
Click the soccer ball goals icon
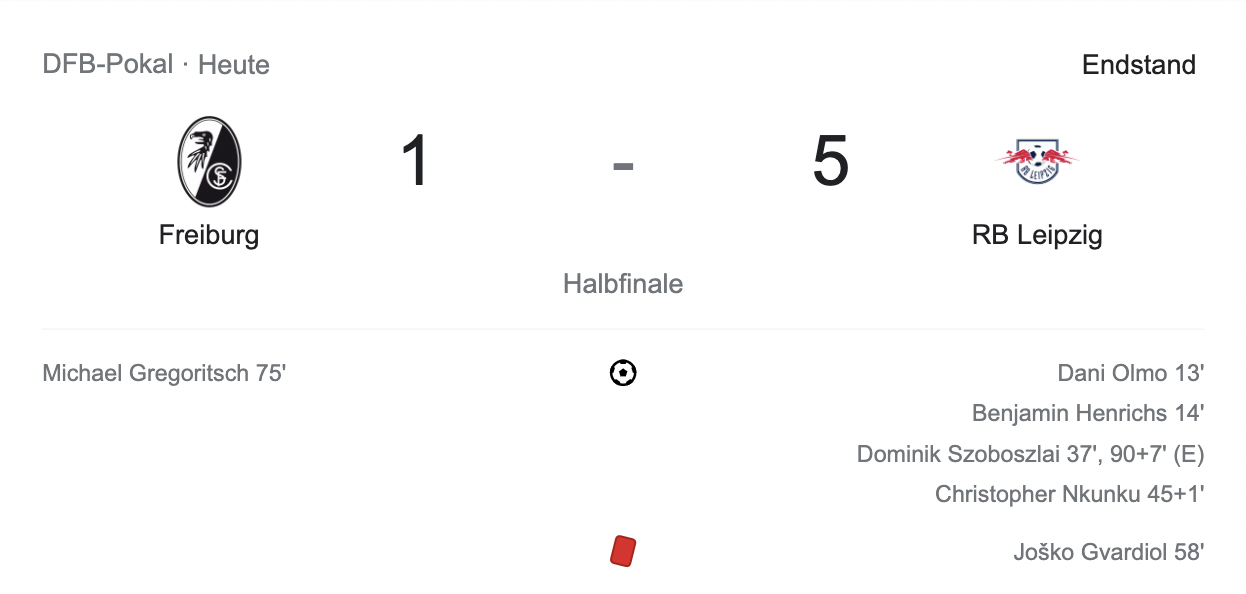coord(623,373)
